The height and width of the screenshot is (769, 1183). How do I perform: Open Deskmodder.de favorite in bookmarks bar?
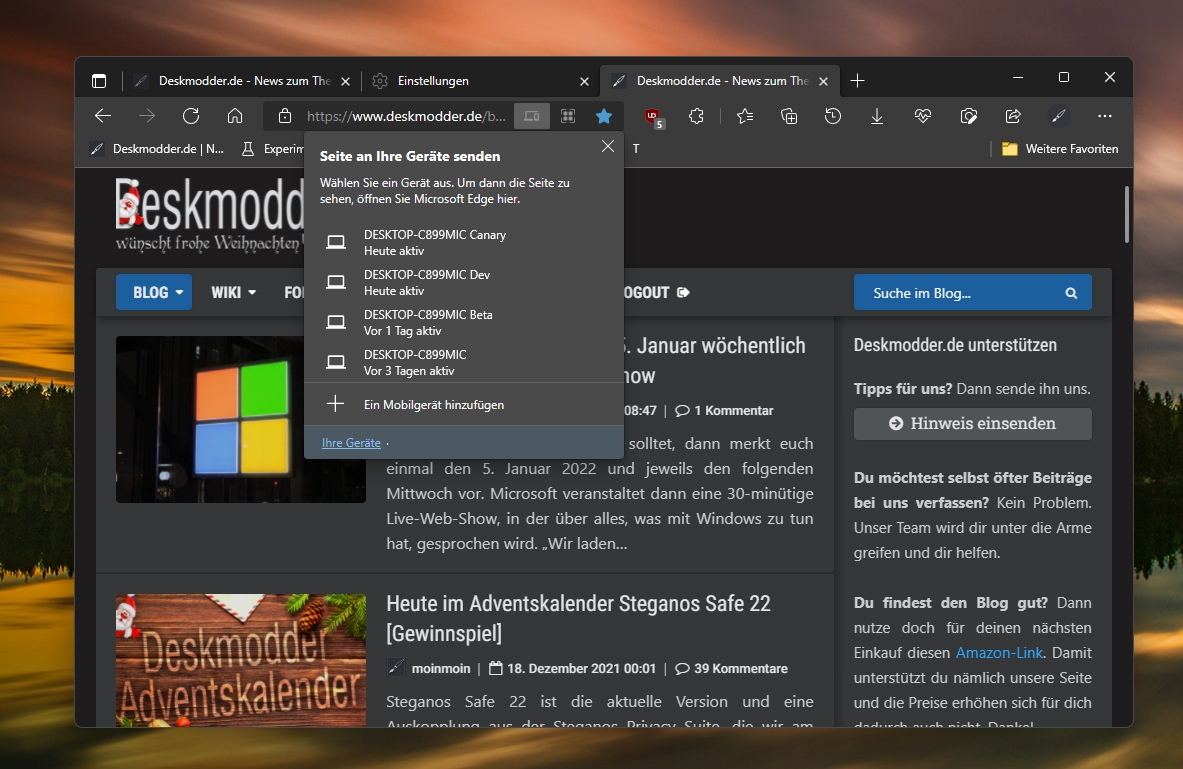point(157,149)
